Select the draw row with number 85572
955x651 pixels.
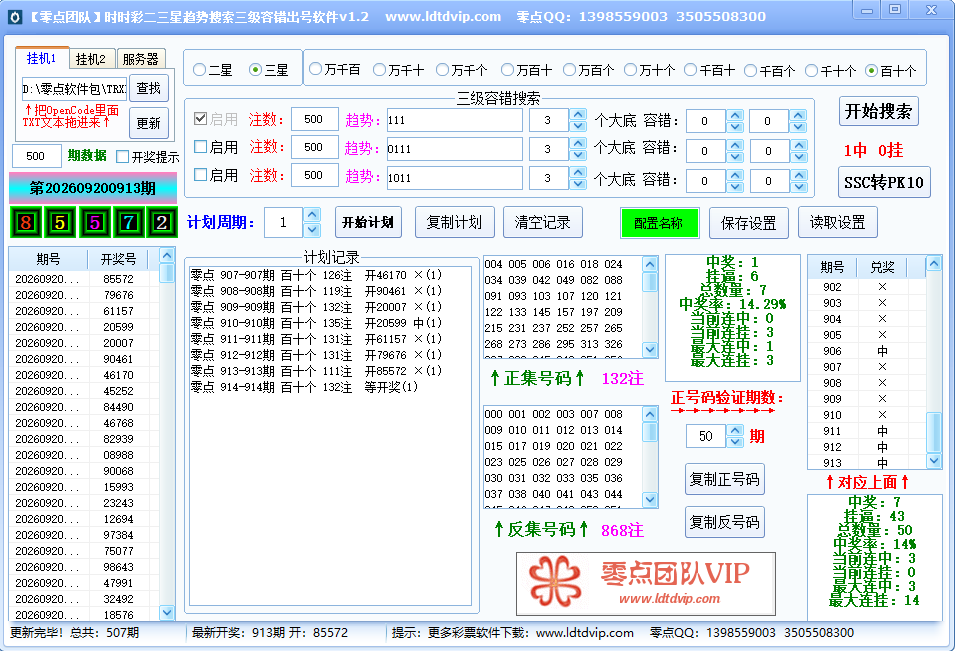point(84,279)
